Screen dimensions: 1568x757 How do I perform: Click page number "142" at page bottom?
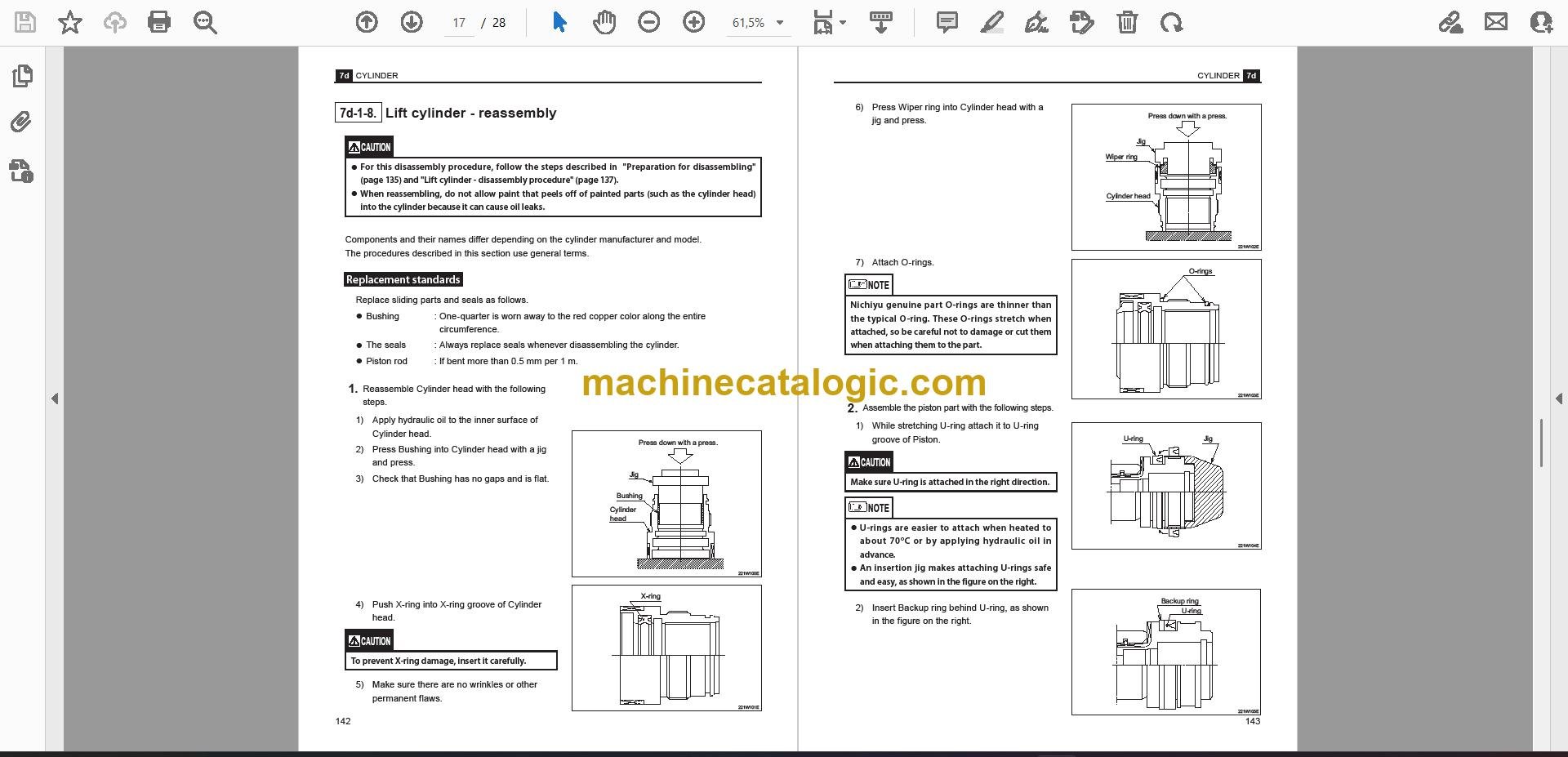[343, 721]
